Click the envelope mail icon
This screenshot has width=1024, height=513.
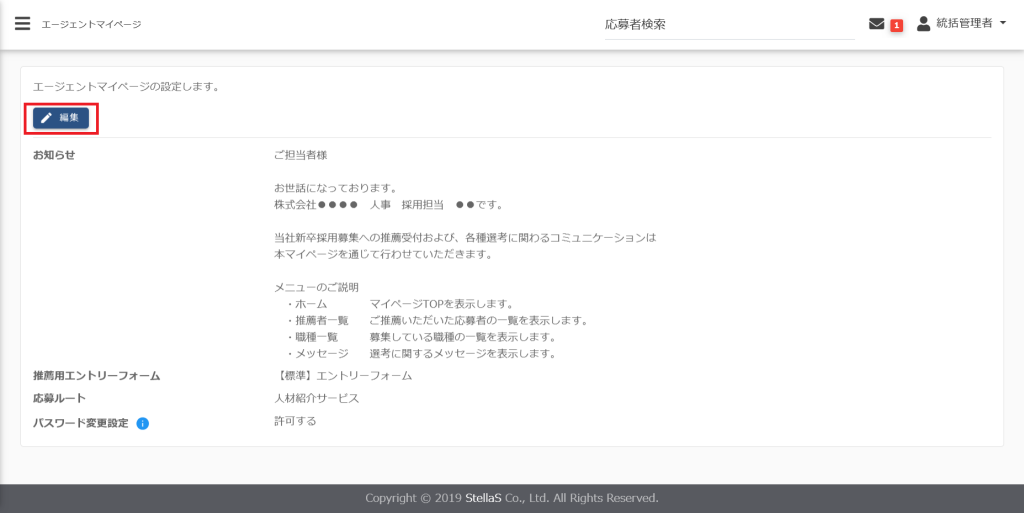click(877, 24)
